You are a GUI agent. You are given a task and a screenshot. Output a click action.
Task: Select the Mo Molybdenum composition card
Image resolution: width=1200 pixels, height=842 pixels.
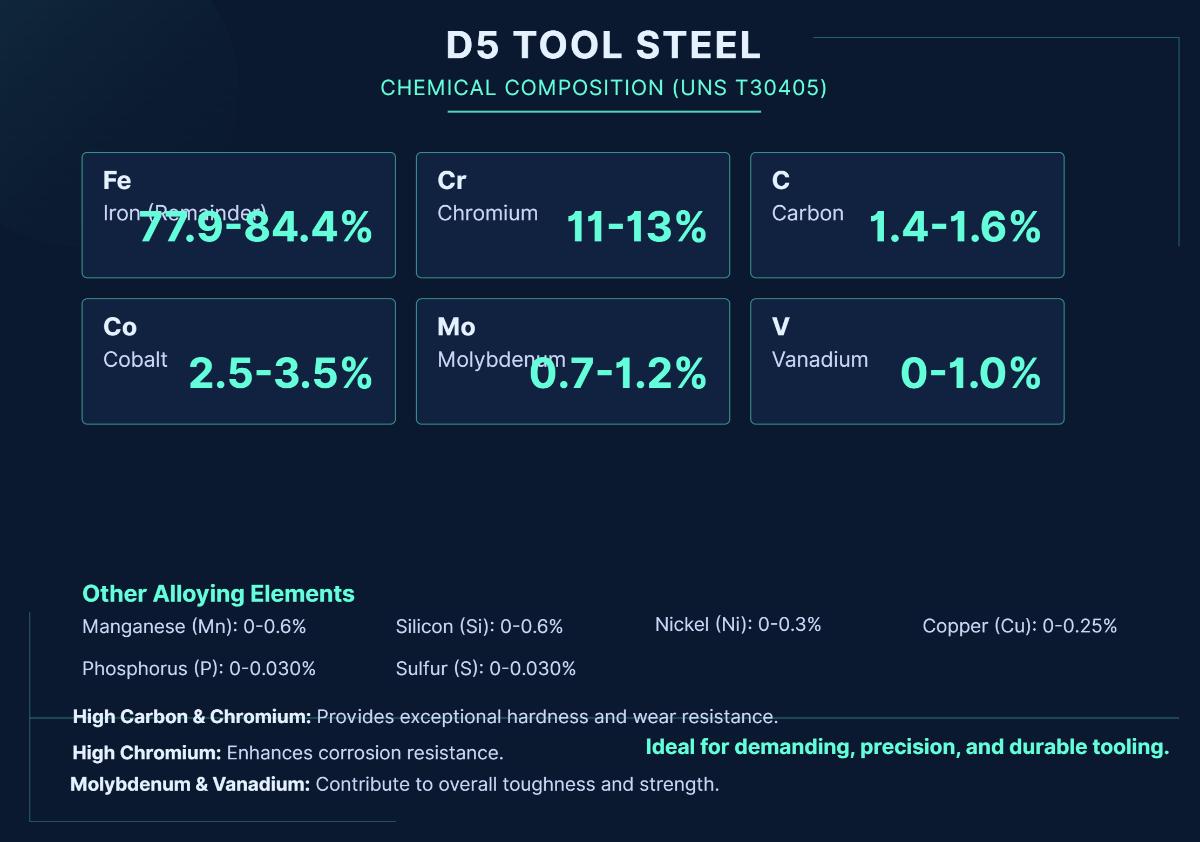(x=572, y=361)
